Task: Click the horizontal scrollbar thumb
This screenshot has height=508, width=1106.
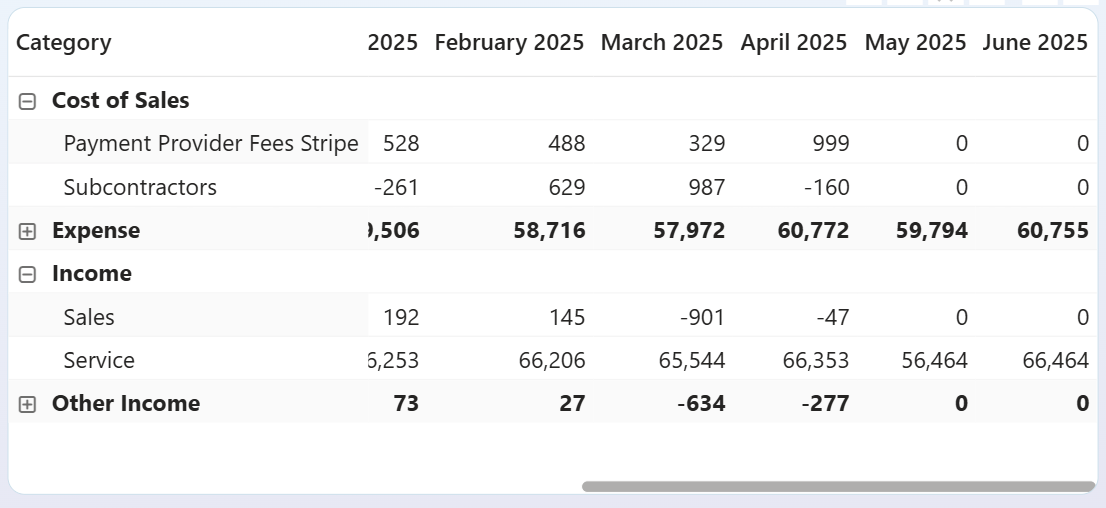Action: pos(838,487)
